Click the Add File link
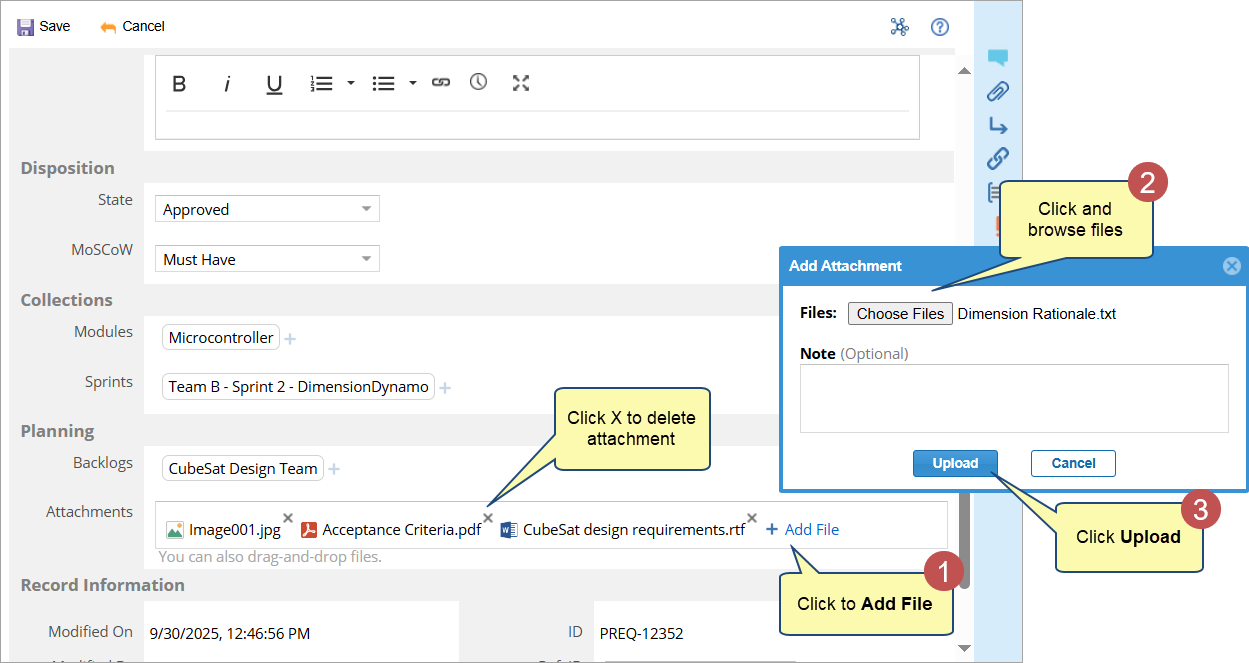Image resolution: width=1249 pixels, height=663 pixels. (x=803, y=529)
